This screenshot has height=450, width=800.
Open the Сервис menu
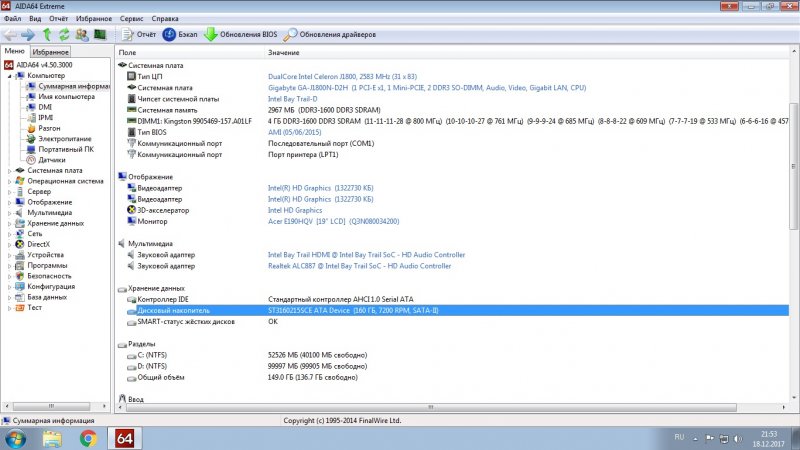[x=131, y=18]
